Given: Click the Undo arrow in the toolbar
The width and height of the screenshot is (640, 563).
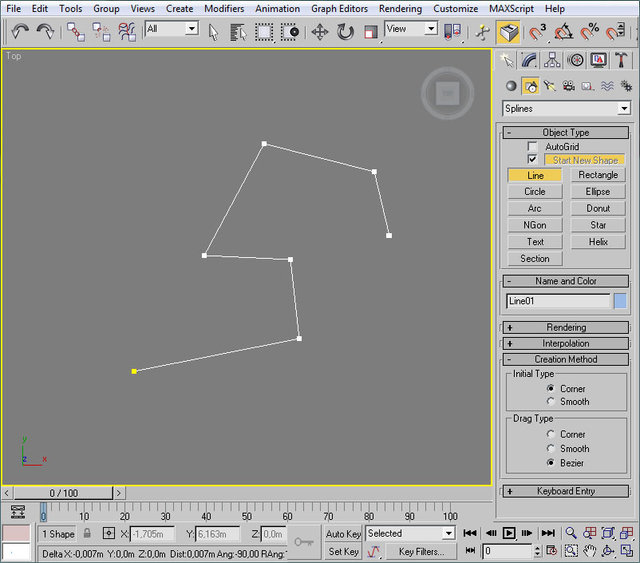Looking at the screenshot, I should [19, 31].
